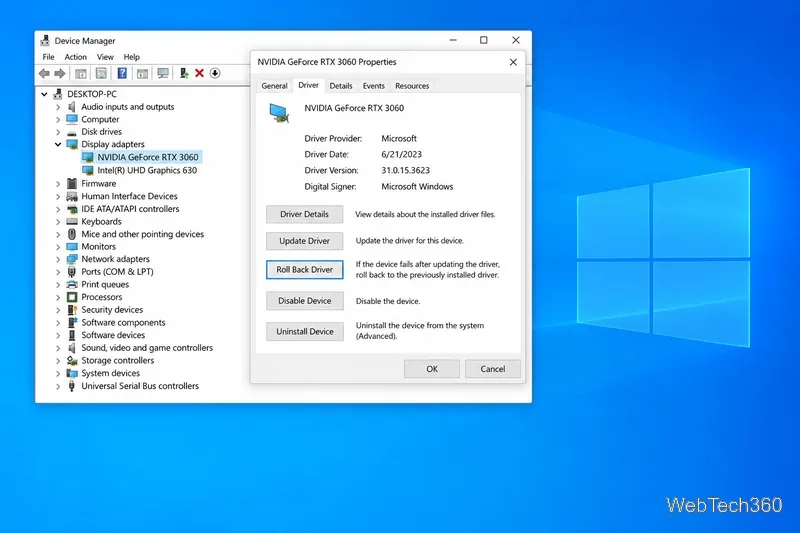Click the Back arrow in Device Manager toolbar
Image resolution: width=800 pixels, height=533 pixels.
(x=44, y=73)
